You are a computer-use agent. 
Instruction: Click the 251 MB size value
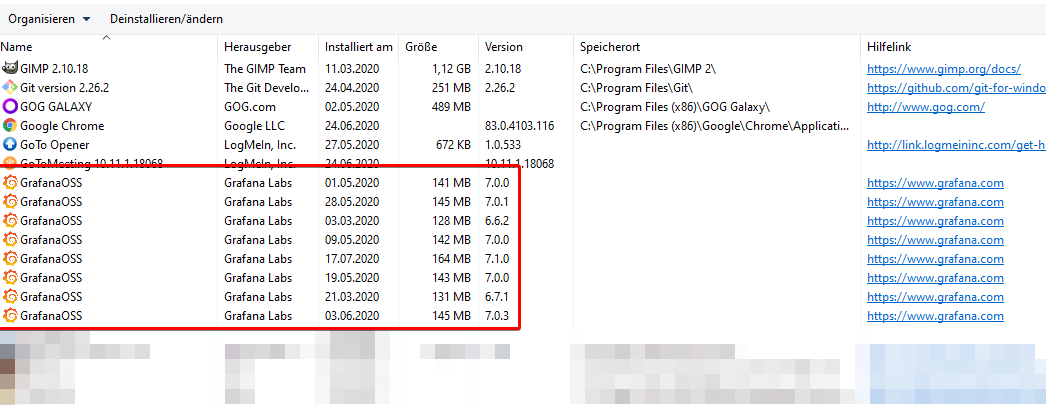coord(452,87)
